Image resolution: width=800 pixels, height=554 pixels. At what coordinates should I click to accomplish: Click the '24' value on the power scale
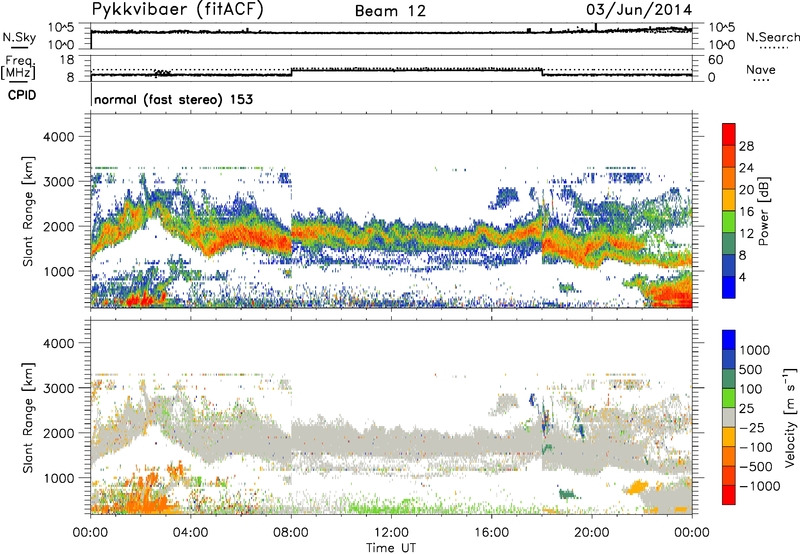(746, 168)
